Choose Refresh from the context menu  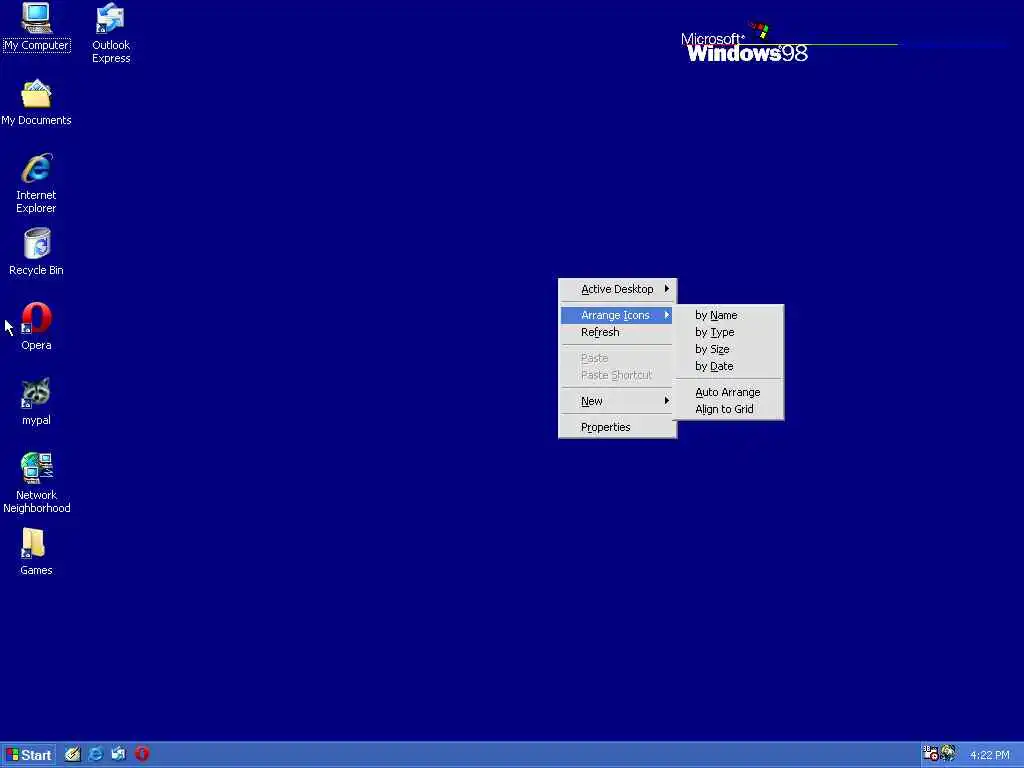(x=617, y=332)
